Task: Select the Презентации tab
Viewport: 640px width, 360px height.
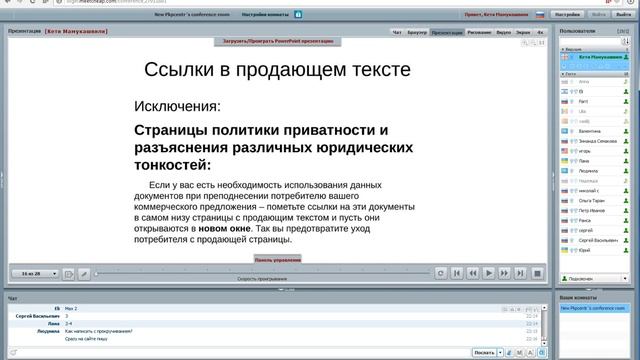Action: [x=447, y=32]
